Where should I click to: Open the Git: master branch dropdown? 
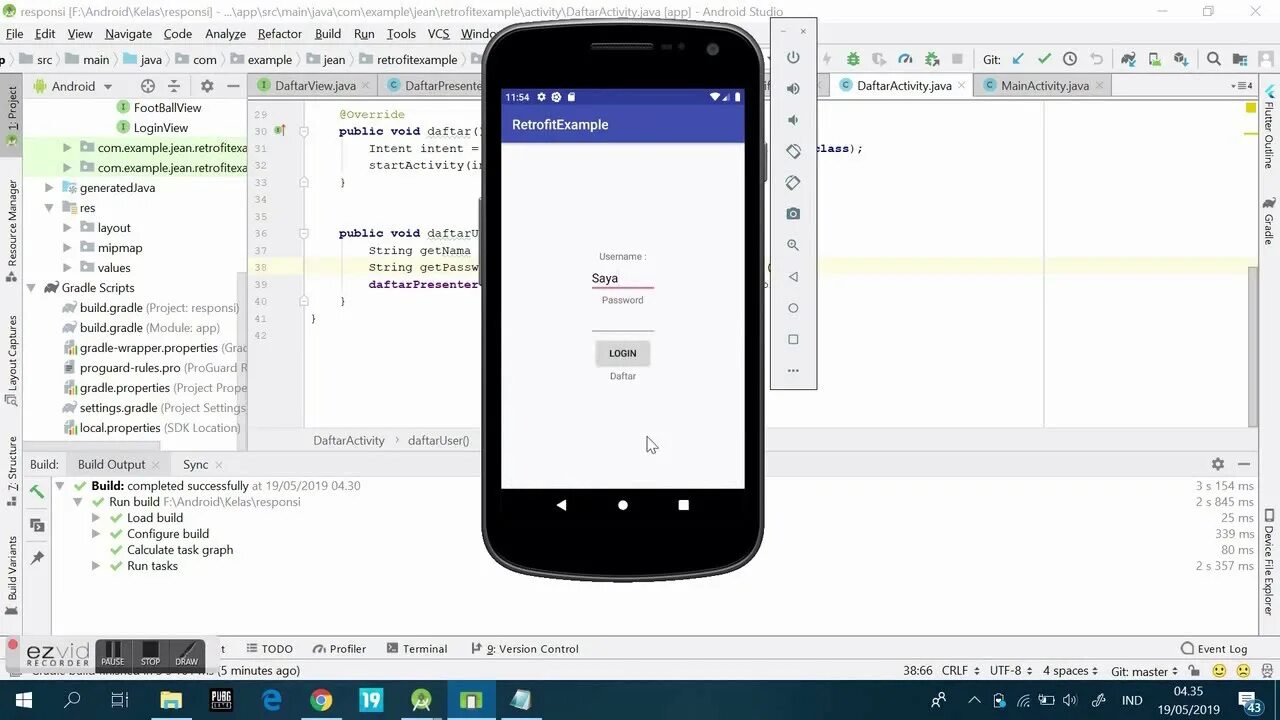click(x=1145, y=671)
